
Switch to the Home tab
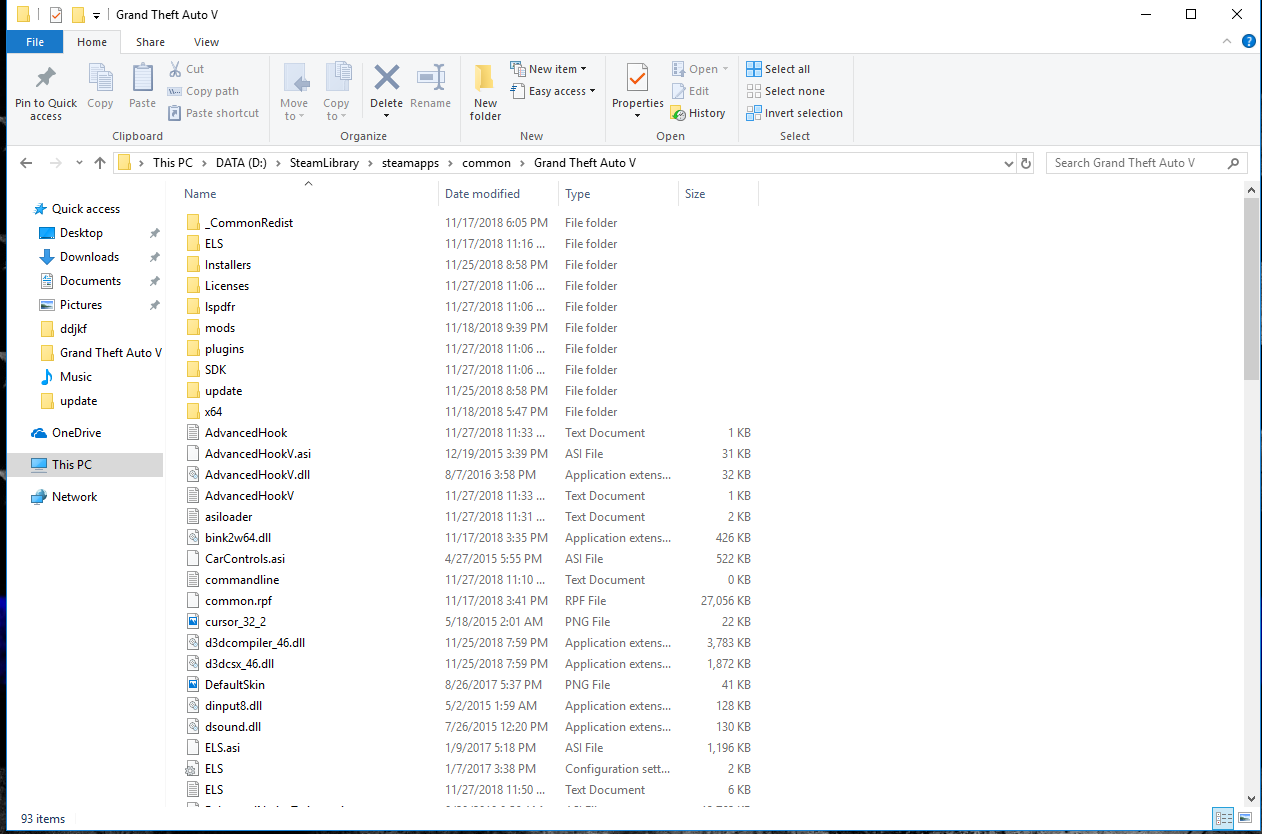(x=92, y=42)
